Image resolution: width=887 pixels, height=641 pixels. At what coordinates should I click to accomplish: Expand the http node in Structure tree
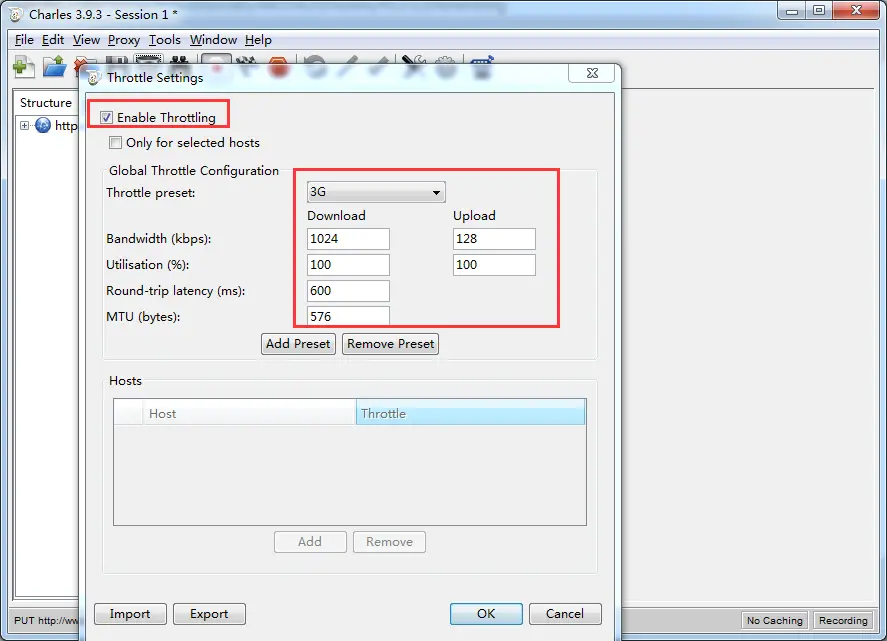click(x=24, y=125)
